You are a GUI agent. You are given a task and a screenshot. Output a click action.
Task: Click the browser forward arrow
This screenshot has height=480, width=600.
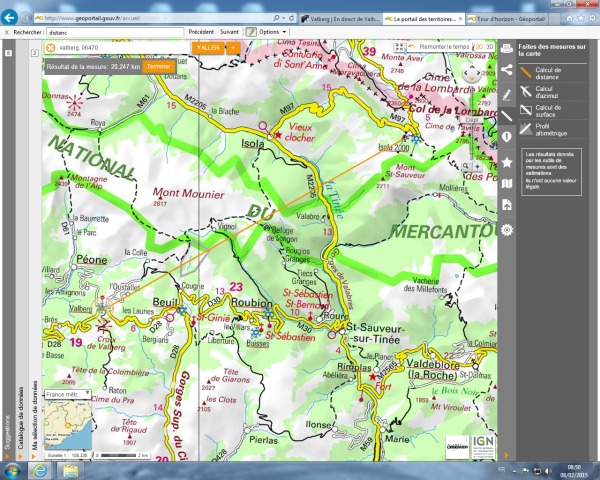tap(25, 18)
